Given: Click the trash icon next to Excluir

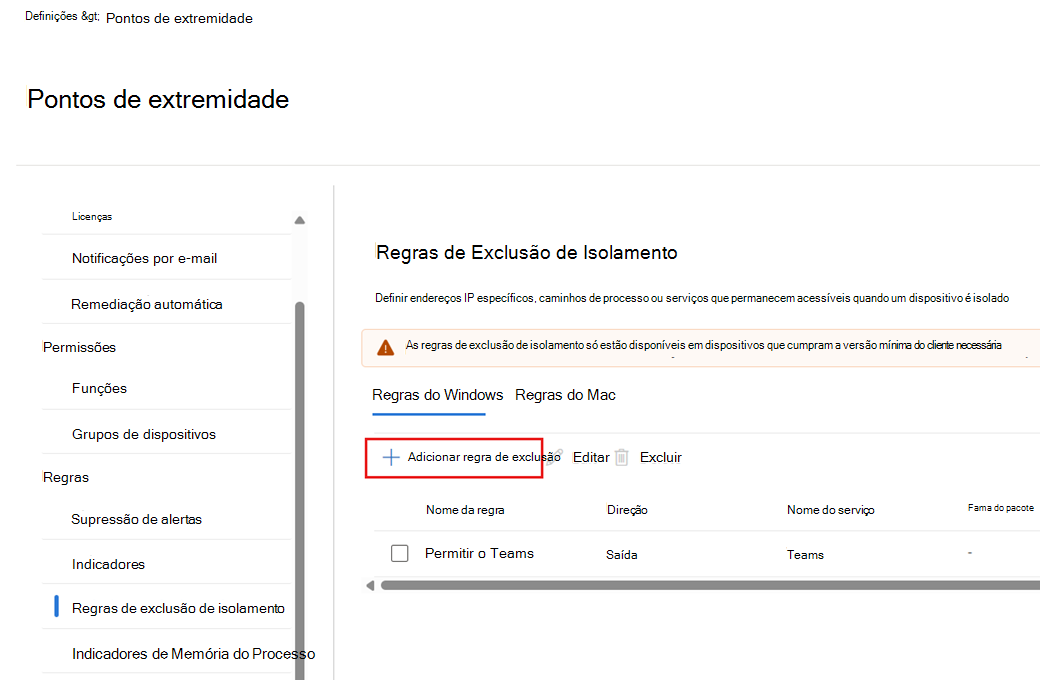Looking at the screenshot, I should click(x=622, y=456).
